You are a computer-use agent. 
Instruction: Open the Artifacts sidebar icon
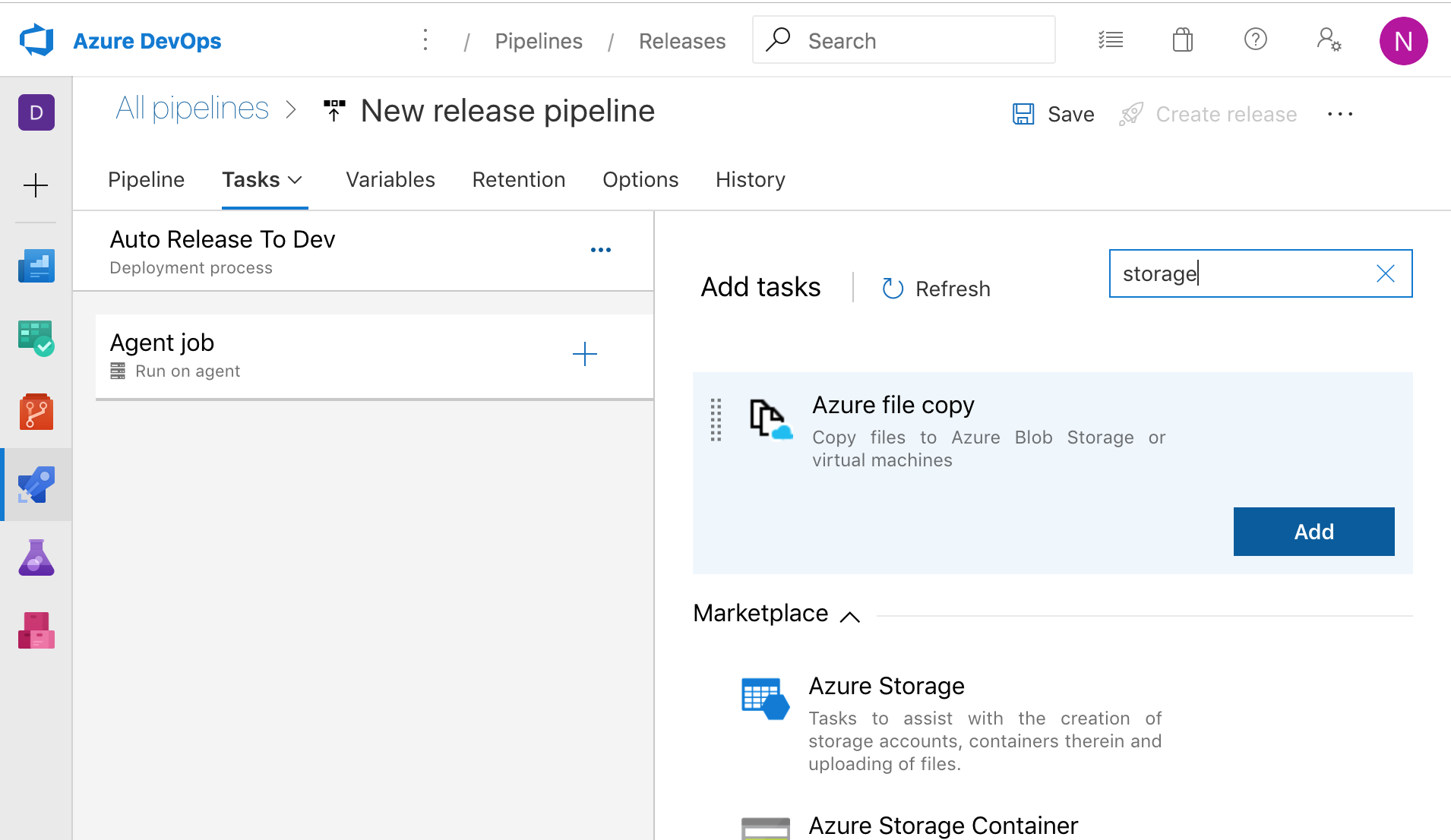[36, 630]
